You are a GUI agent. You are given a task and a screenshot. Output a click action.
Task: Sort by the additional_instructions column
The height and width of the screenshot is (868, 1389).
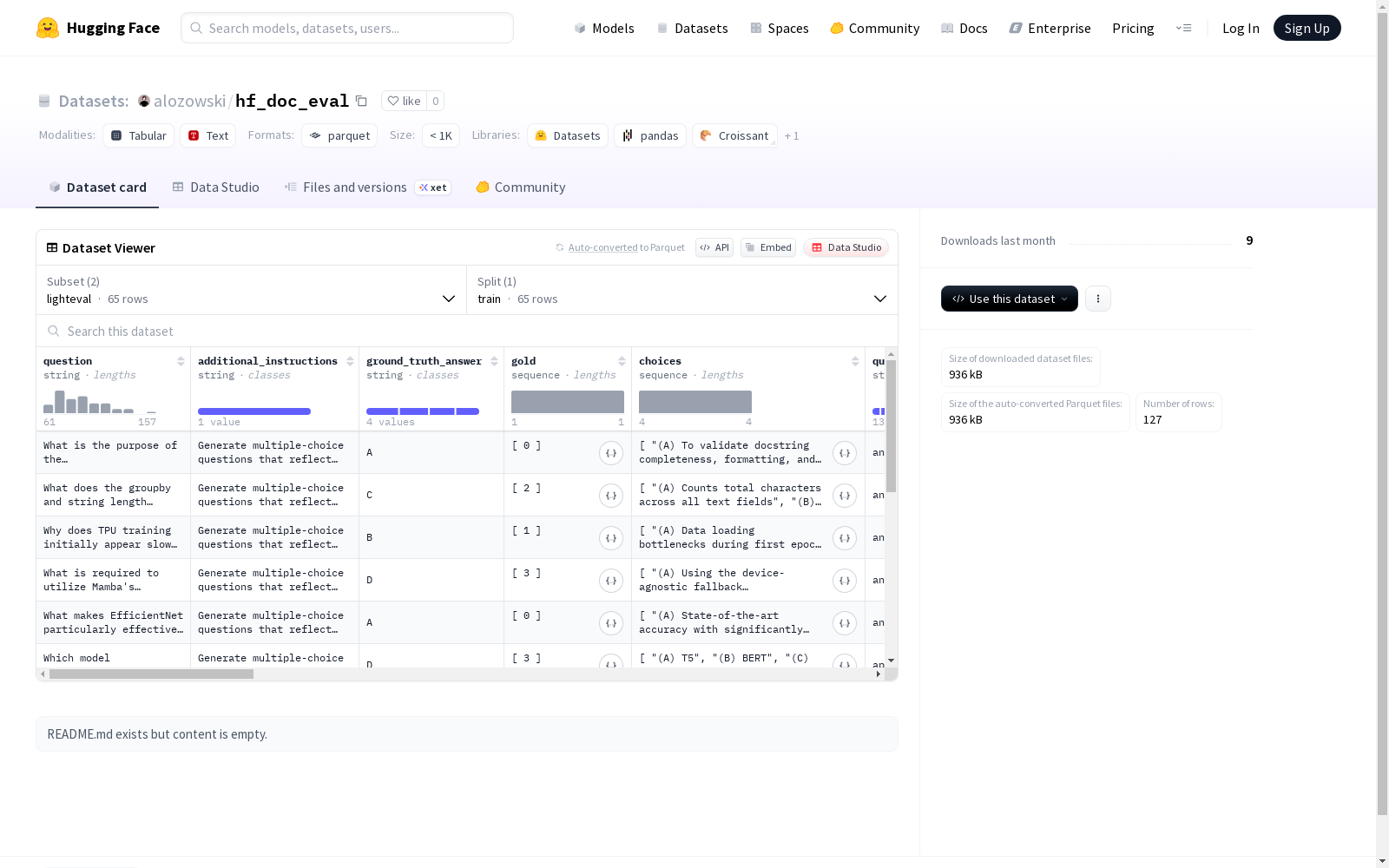[x=350, y=361]
